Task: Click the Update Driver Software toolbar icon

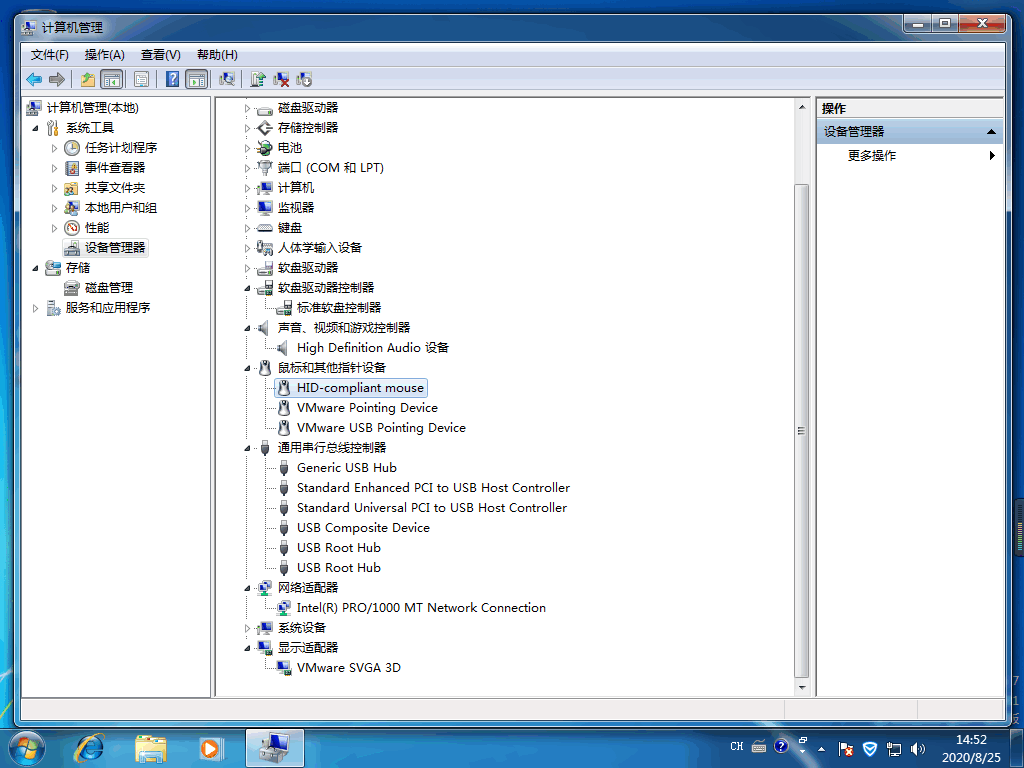Action: [x=258, y=80]
